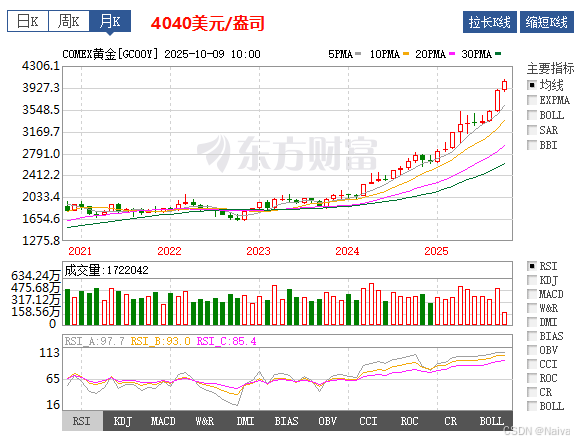The height and width of the screenshot is (442, 574).
Task: Open the CCI tab in bottom bar
Action: pyautogui.click(x=369, y=421)
